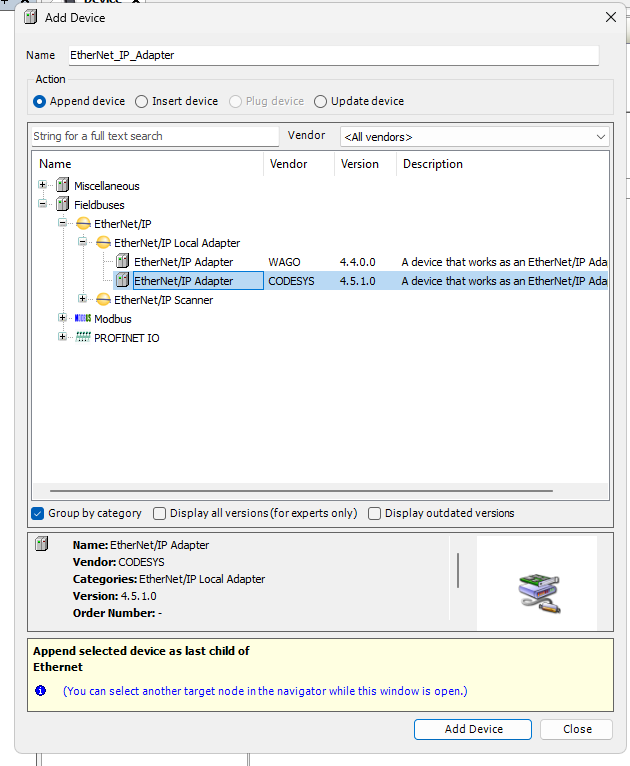Viewport: 630px width, 766px height.
Task: Click the CODESYS row description text
Action: click(x=504, y=281)
